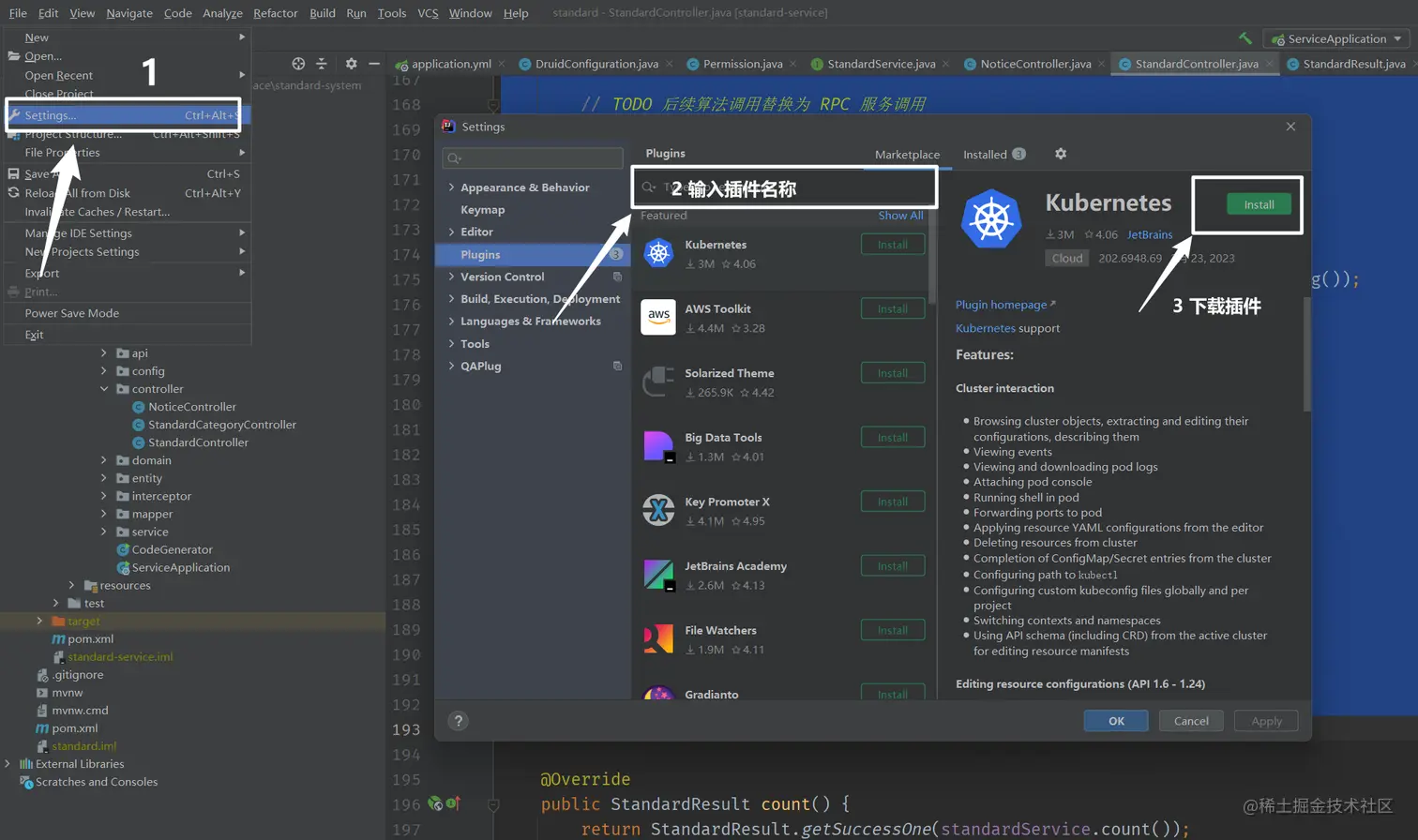1418x840 pixels.
Task: Open Manage IDE Settings submenu
Action: [127, 233]
